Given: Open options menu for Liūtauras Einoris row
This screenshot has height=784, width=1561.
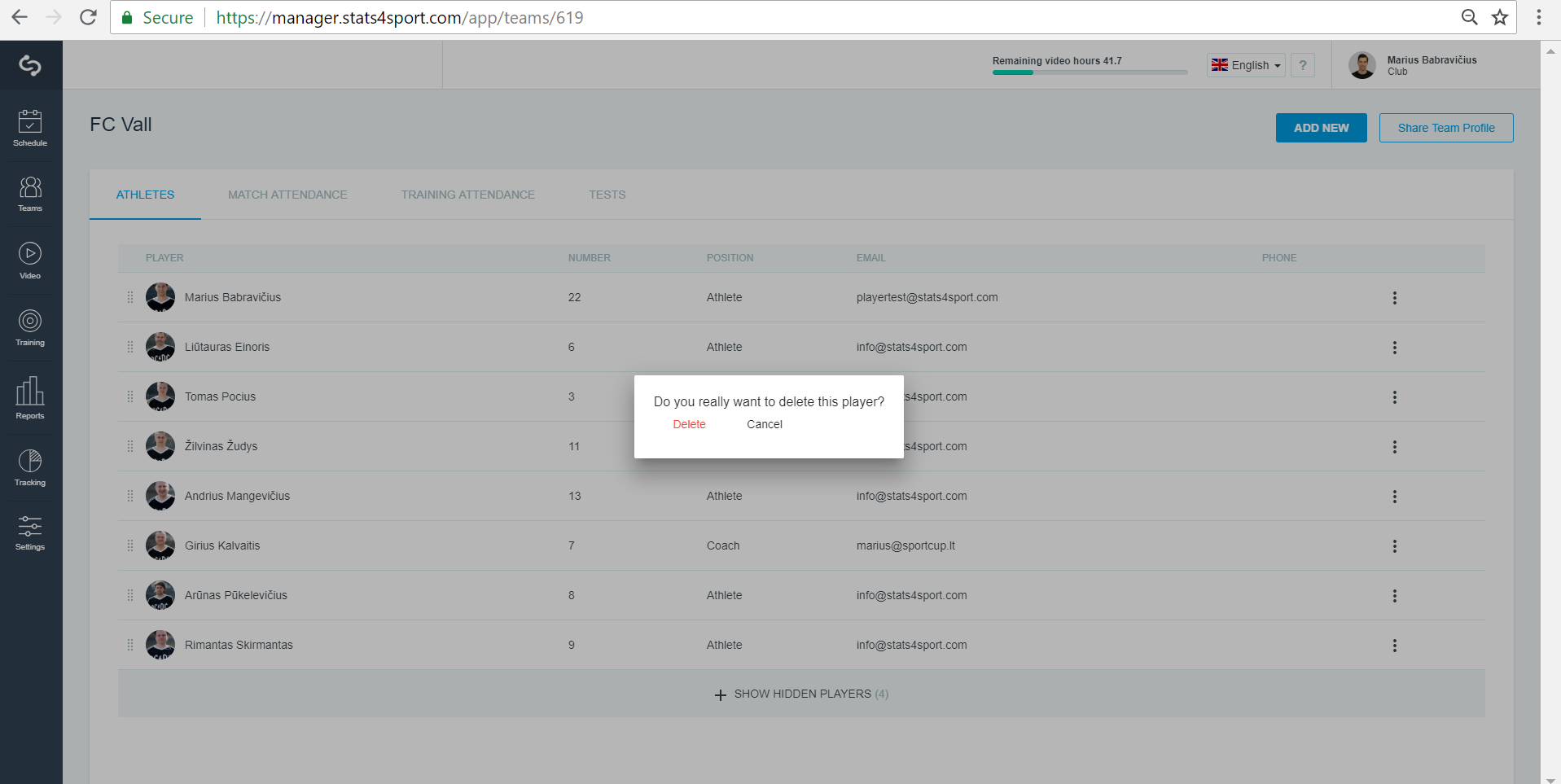Looking at the screenshot, I should [1395, 348].
